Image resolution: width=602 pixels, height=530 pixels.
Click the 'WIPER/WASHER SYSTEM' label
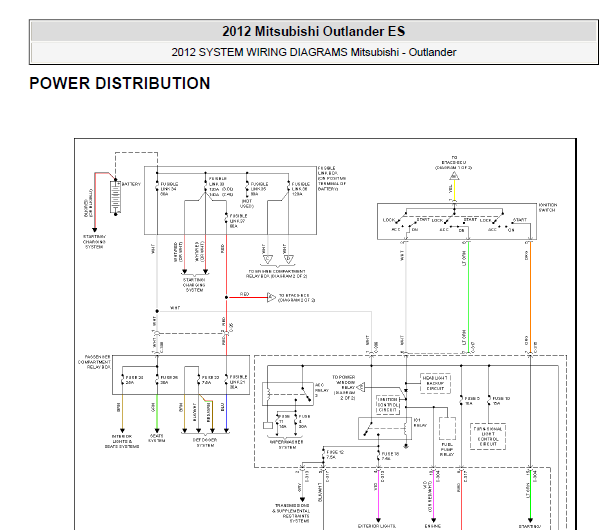click(287, 444)
